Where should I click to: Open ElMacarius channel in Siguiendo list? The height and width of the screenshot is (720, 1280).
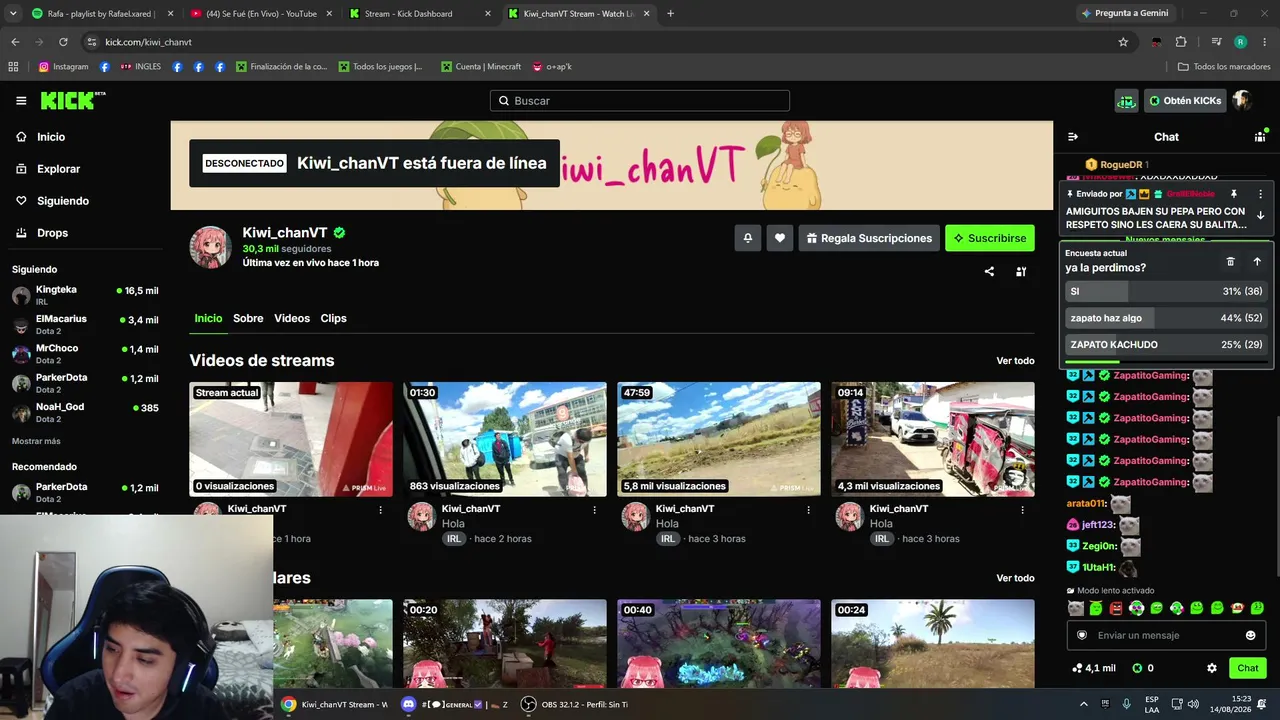(85, 324)
